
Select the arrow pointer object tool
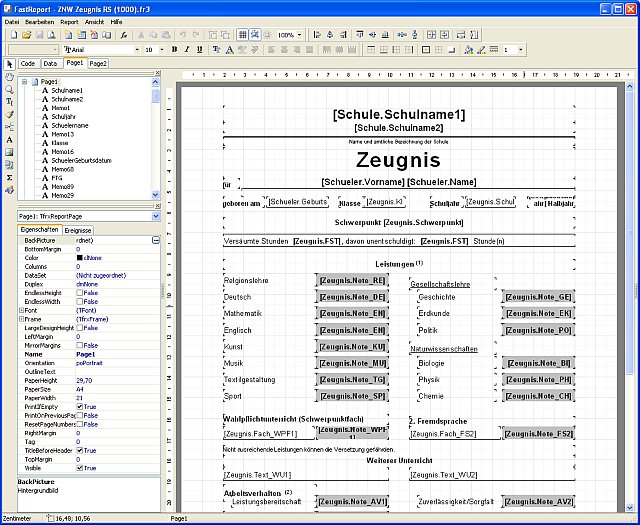(9, 64)
